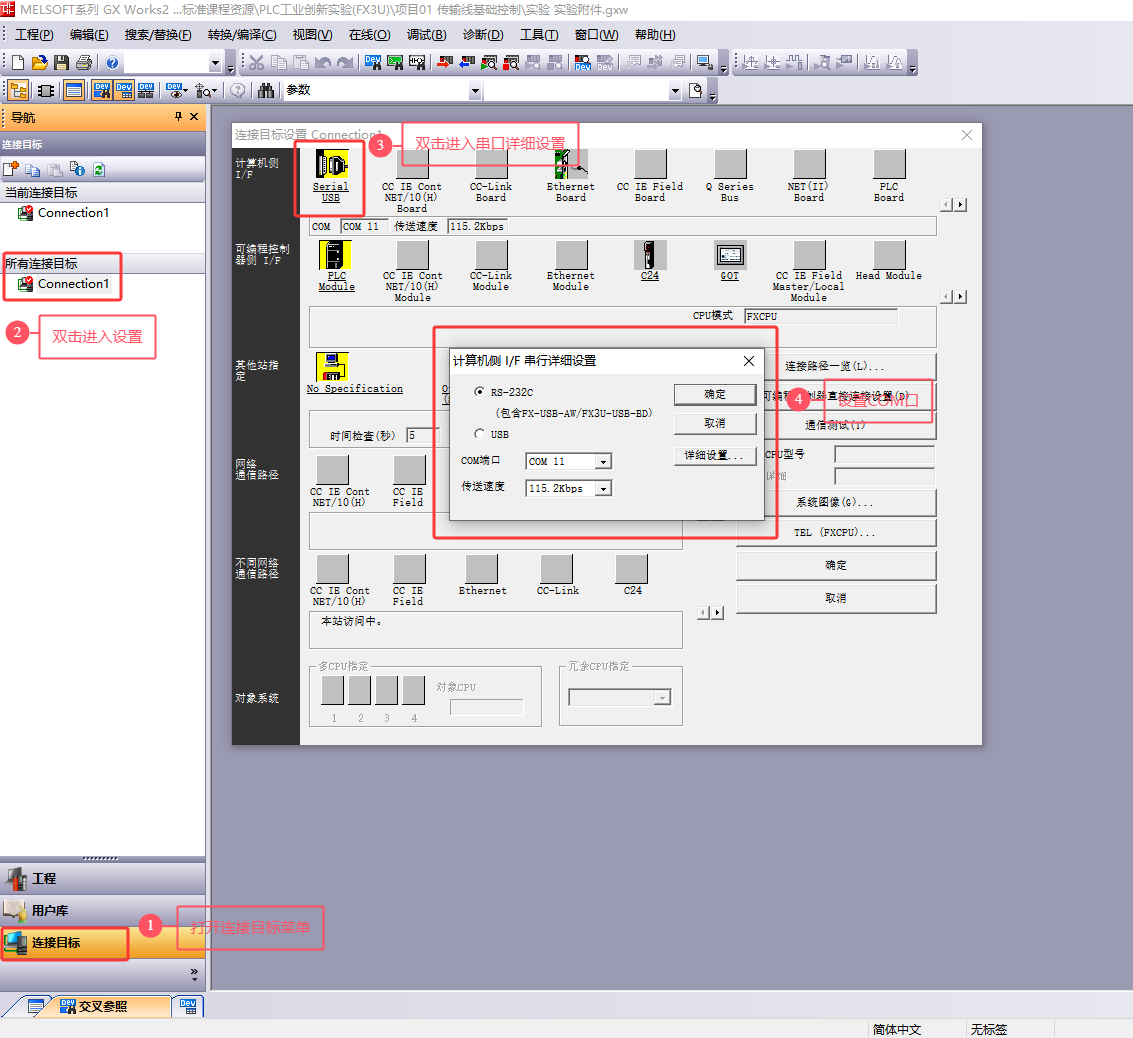The height and width of the screenshot is (1038, 1133).
Task: Click right scroll arrow of PC side I/F row
Action: pyautogui.click(x=960, y=205)
